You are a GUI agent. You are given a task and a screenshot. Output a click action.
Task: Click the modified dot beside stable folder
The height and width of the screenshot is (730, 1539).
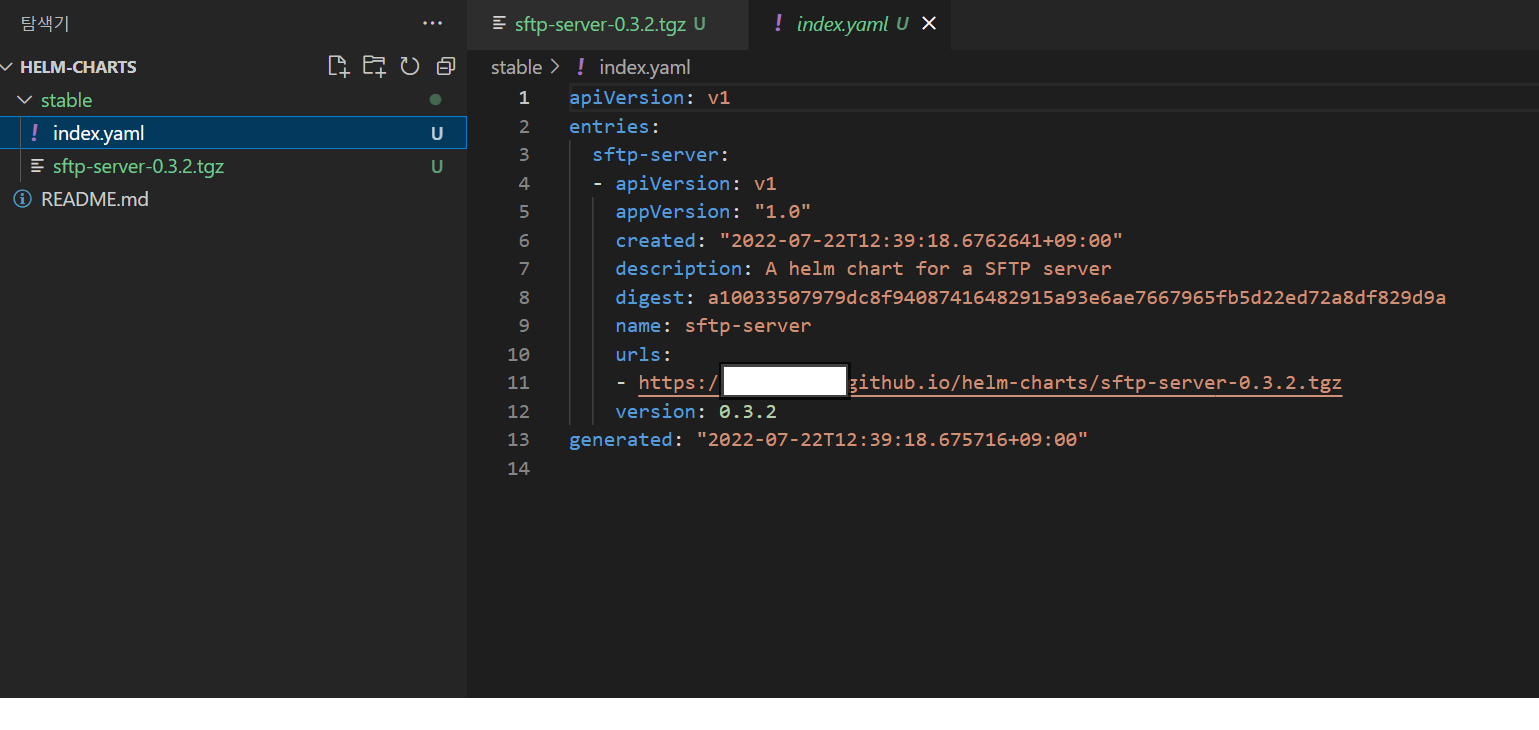coord(435,100)
